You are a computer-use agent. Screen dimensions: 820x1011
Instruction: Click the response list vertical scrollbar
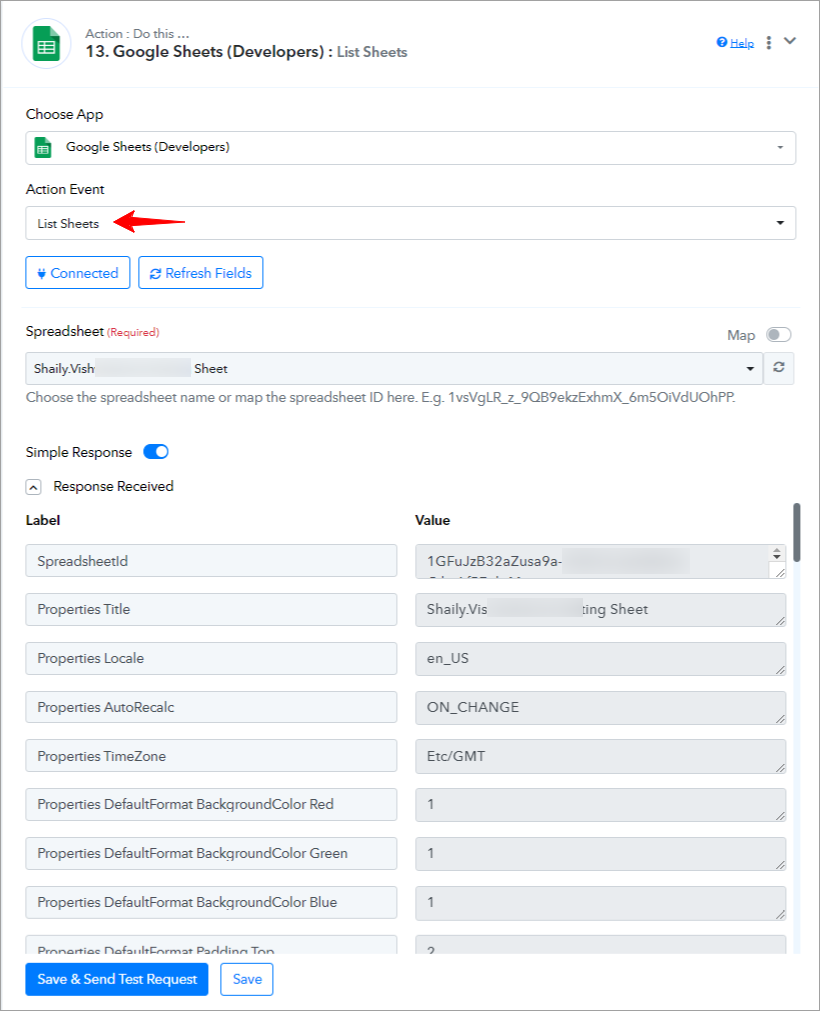pos(797,533)
